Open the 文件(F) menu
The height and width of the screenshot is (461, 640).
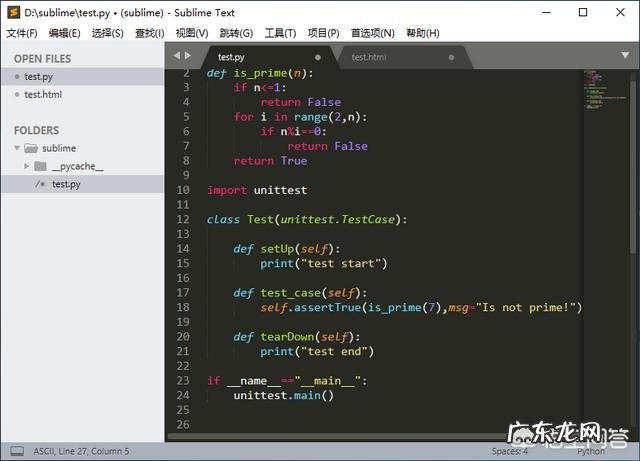[x=22, y=33]
